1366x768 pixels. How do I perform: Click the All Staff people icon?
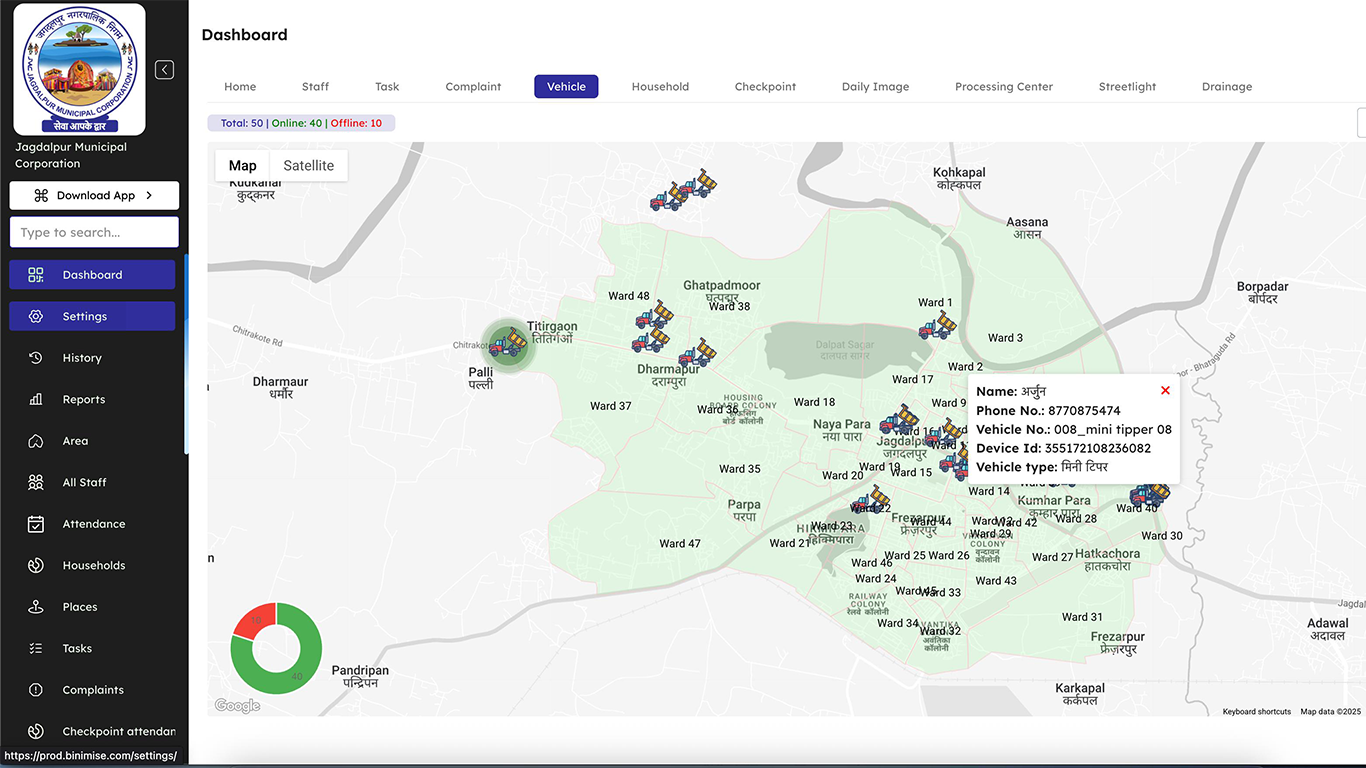36,482
